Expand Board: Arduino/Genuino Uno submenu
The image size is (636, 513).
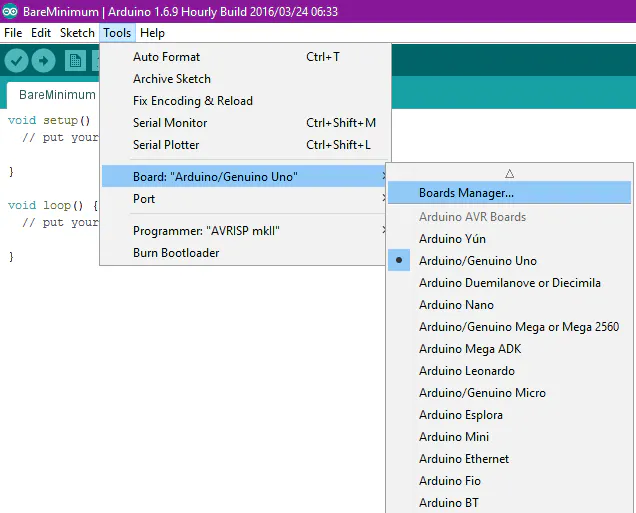(244, 176)
